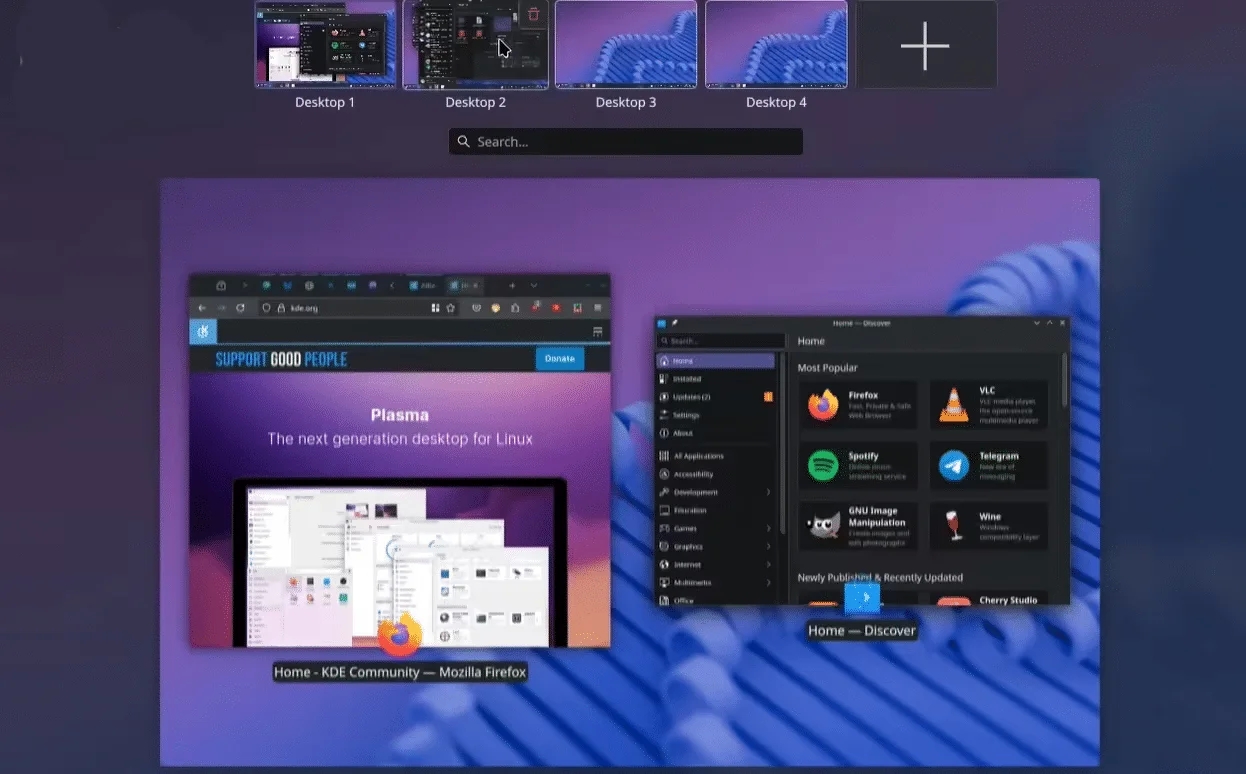Add a new virtual desktop with plus
Screen dimensions: 1246x774
coord(925,46)
